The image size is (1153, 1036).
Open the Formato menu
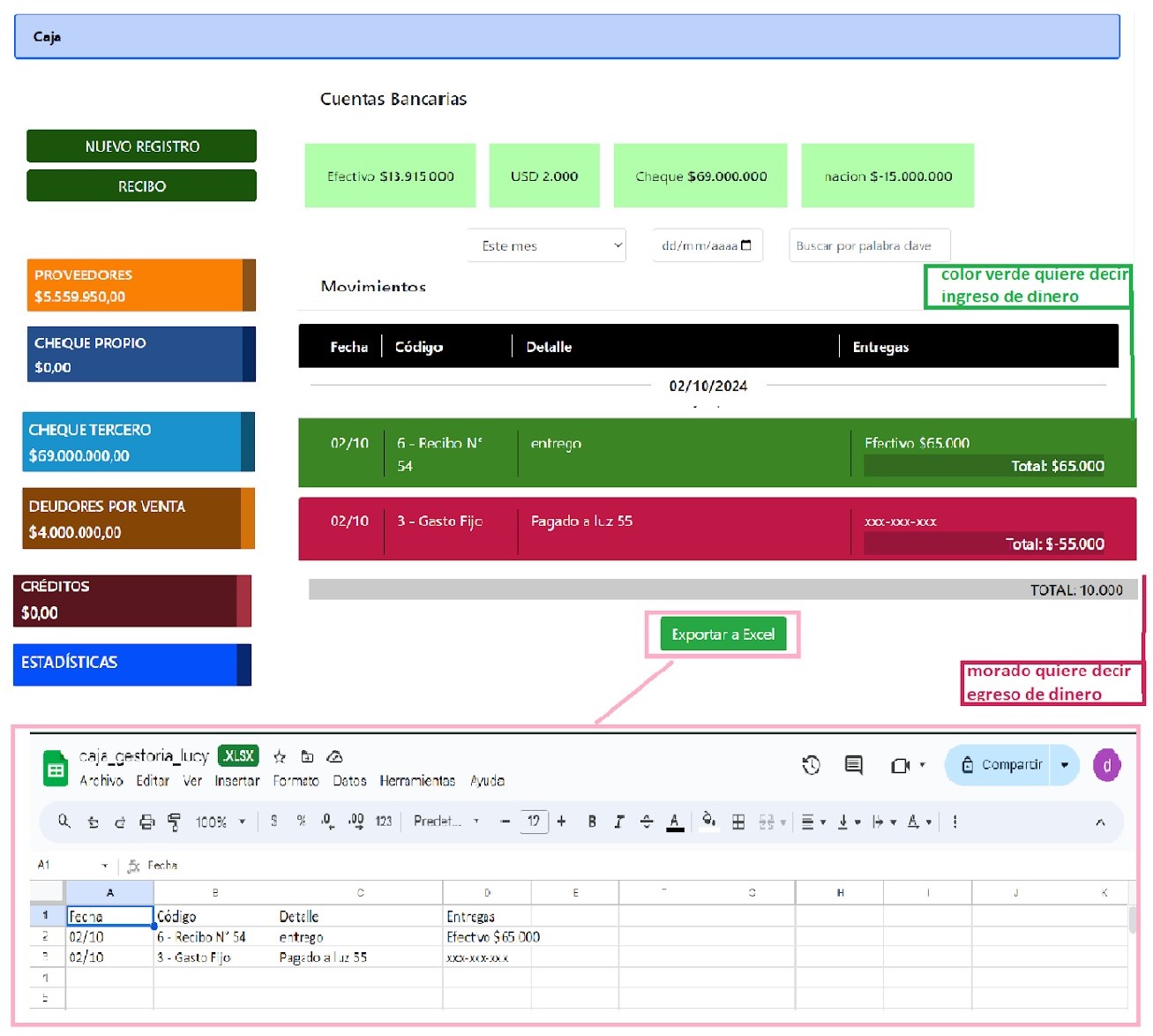pos(296,781)
